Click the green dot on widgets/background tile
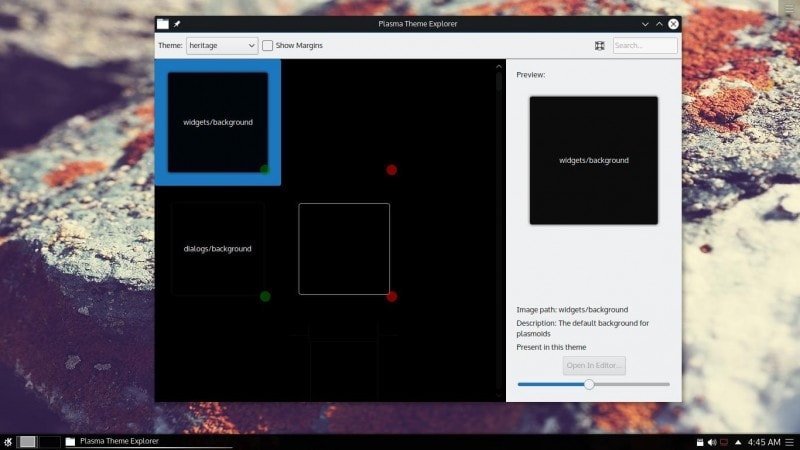The height and width of the screenshot is (450, 800). click(x=265, y=170)
